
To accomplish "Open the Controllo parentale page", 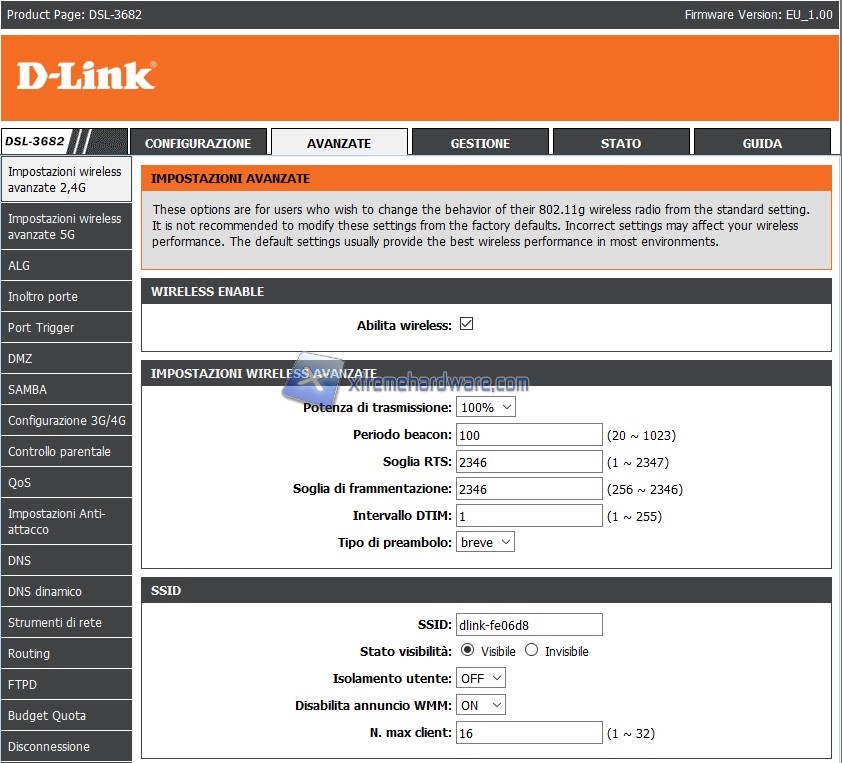I will 65,452.
